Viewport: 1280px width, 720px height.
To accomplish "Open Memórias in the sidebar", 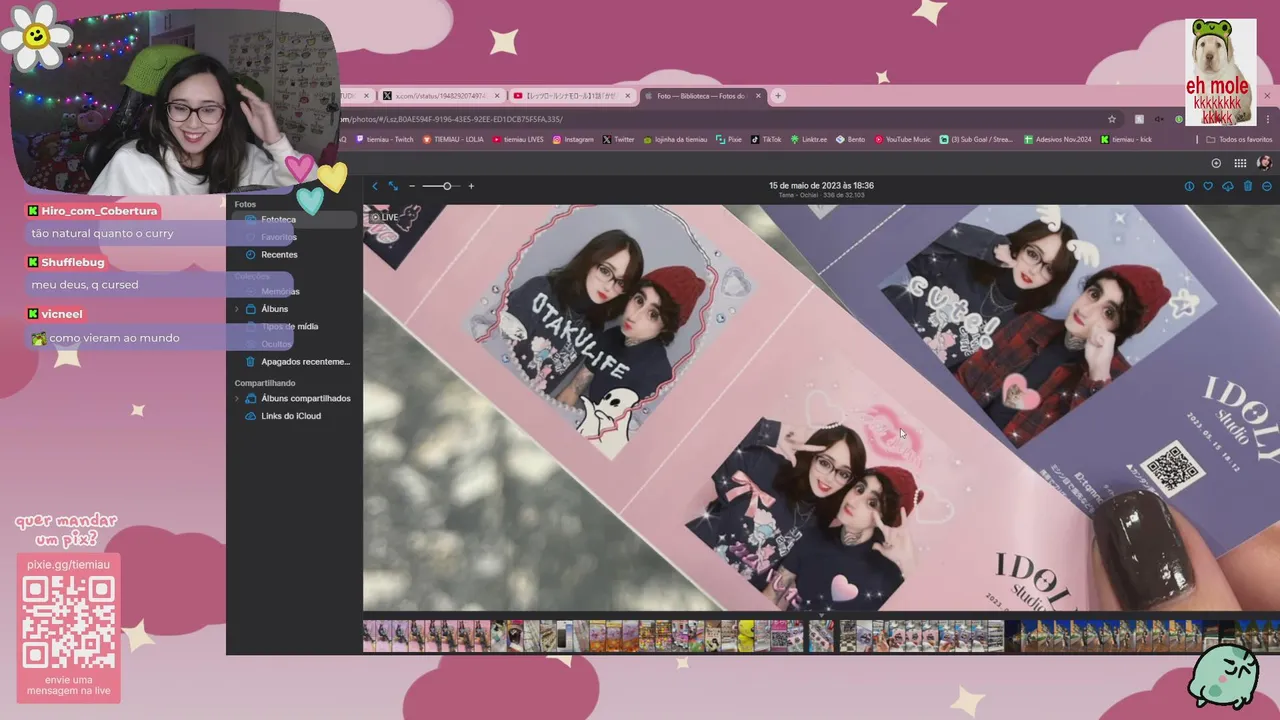I will [x=280, y=291].
